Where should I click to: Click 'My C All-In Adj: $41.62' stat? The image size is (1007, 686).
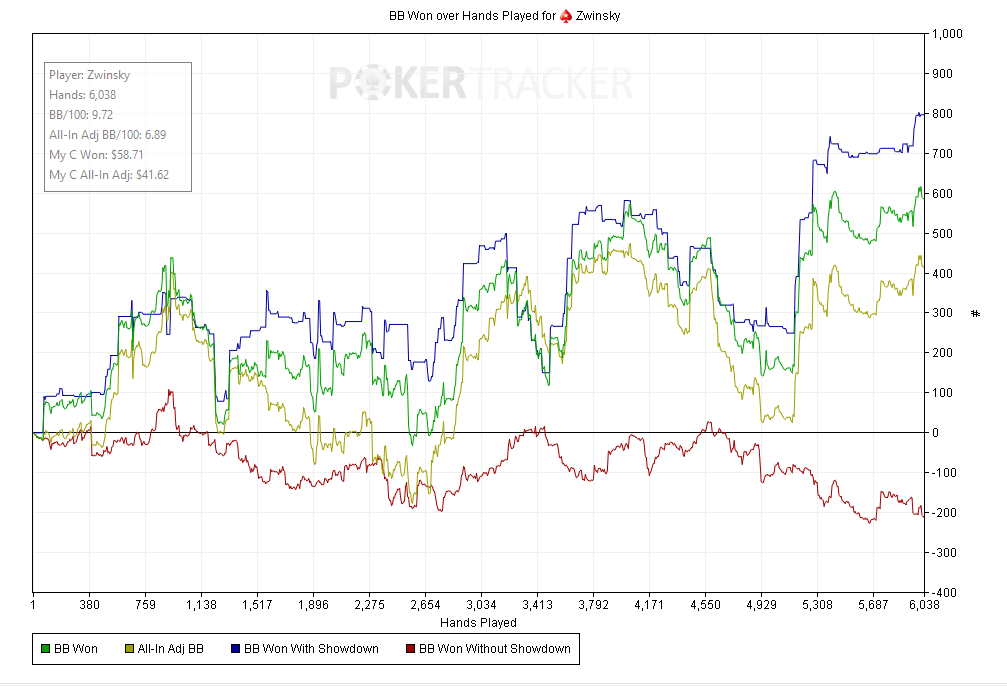pyautogui.click(x=109, y=174)
